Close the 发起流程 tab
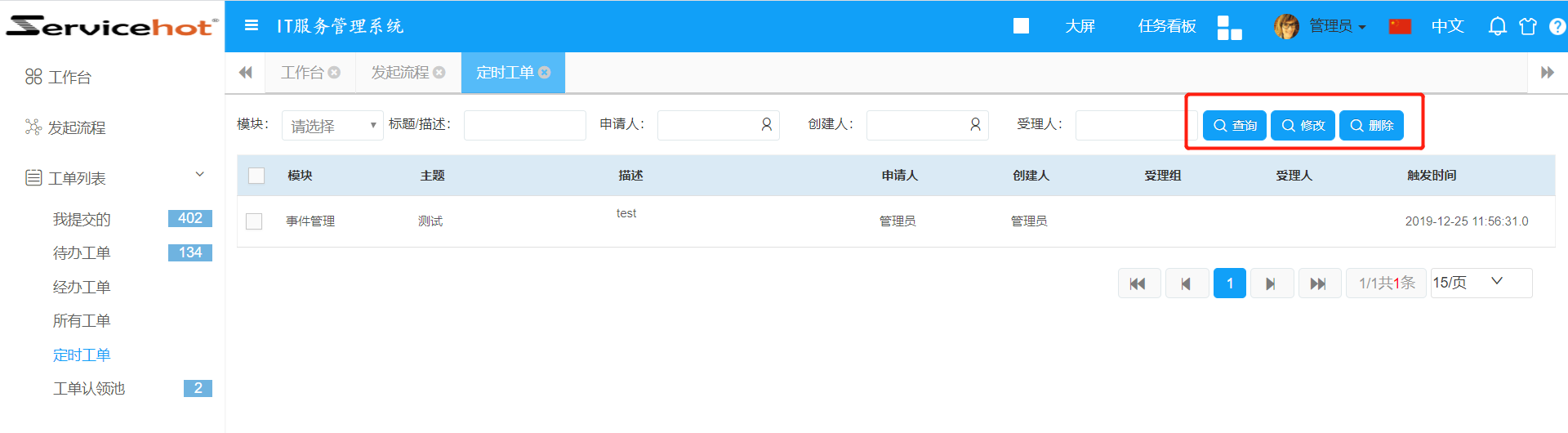1568x433 pixels. point(439,73)
